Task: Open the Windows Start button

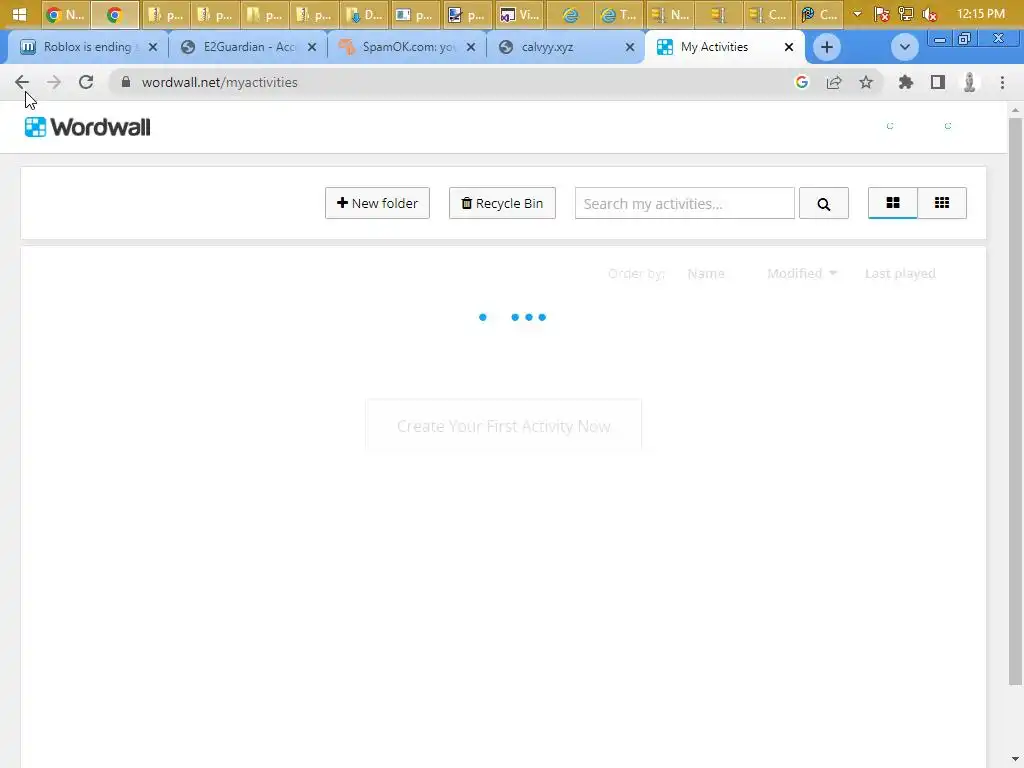Action: pos(19,14)
